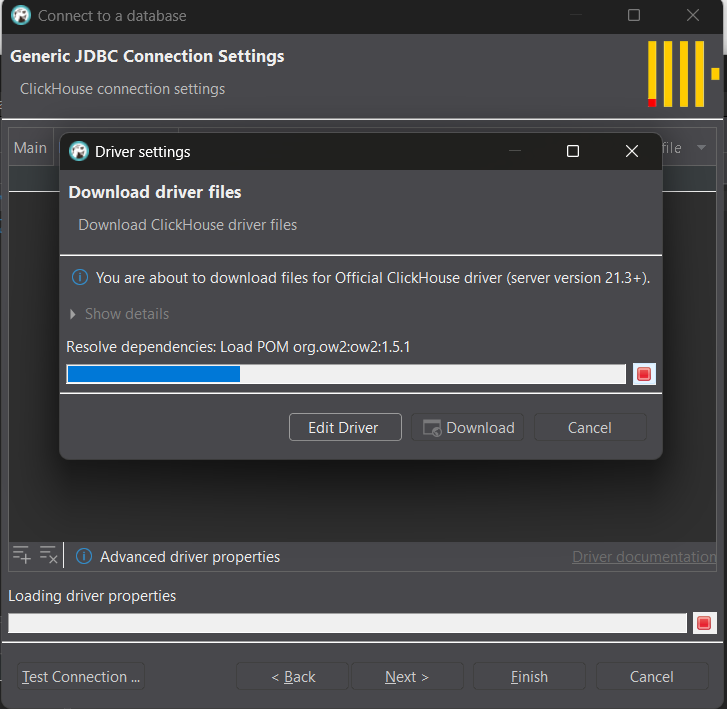
Task: Click Finish in the connection wizard
Action: pos(529,677)
